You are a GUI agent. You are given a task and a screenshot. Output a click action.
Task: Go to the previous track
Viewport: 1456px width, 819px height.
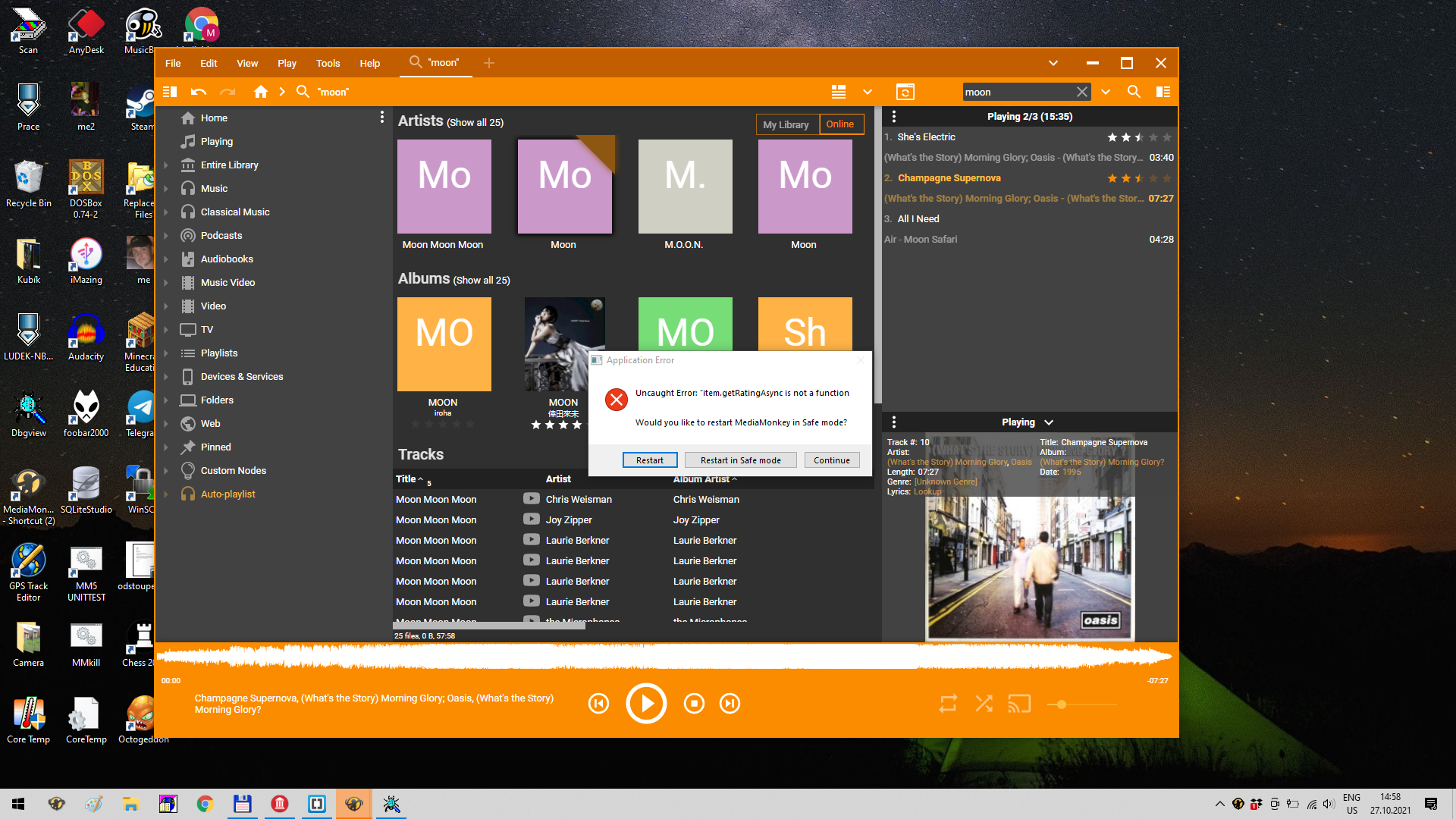tap(598, 704)
